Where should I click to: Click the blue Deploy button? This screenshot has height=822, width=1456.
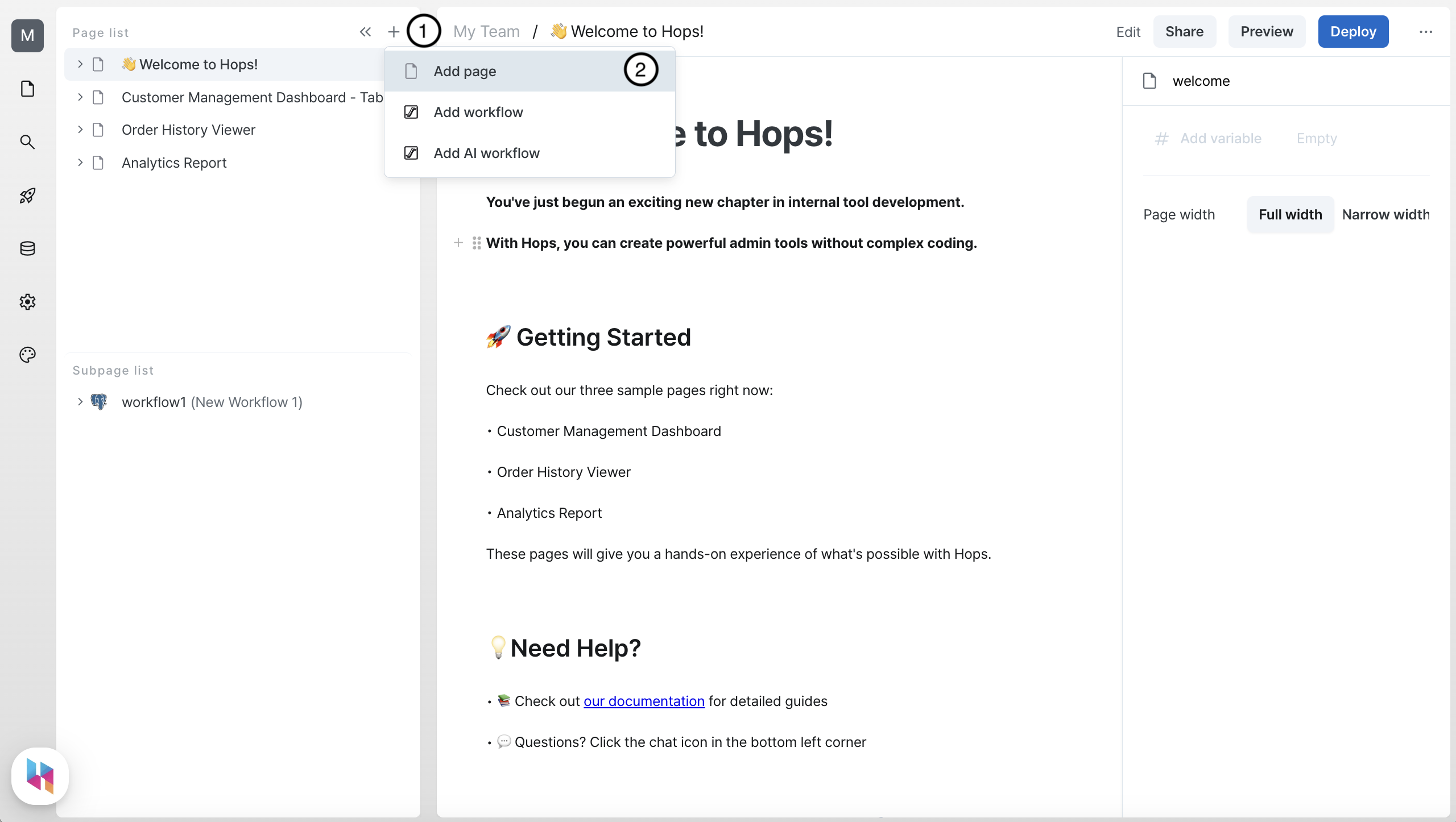[1353, 32]
